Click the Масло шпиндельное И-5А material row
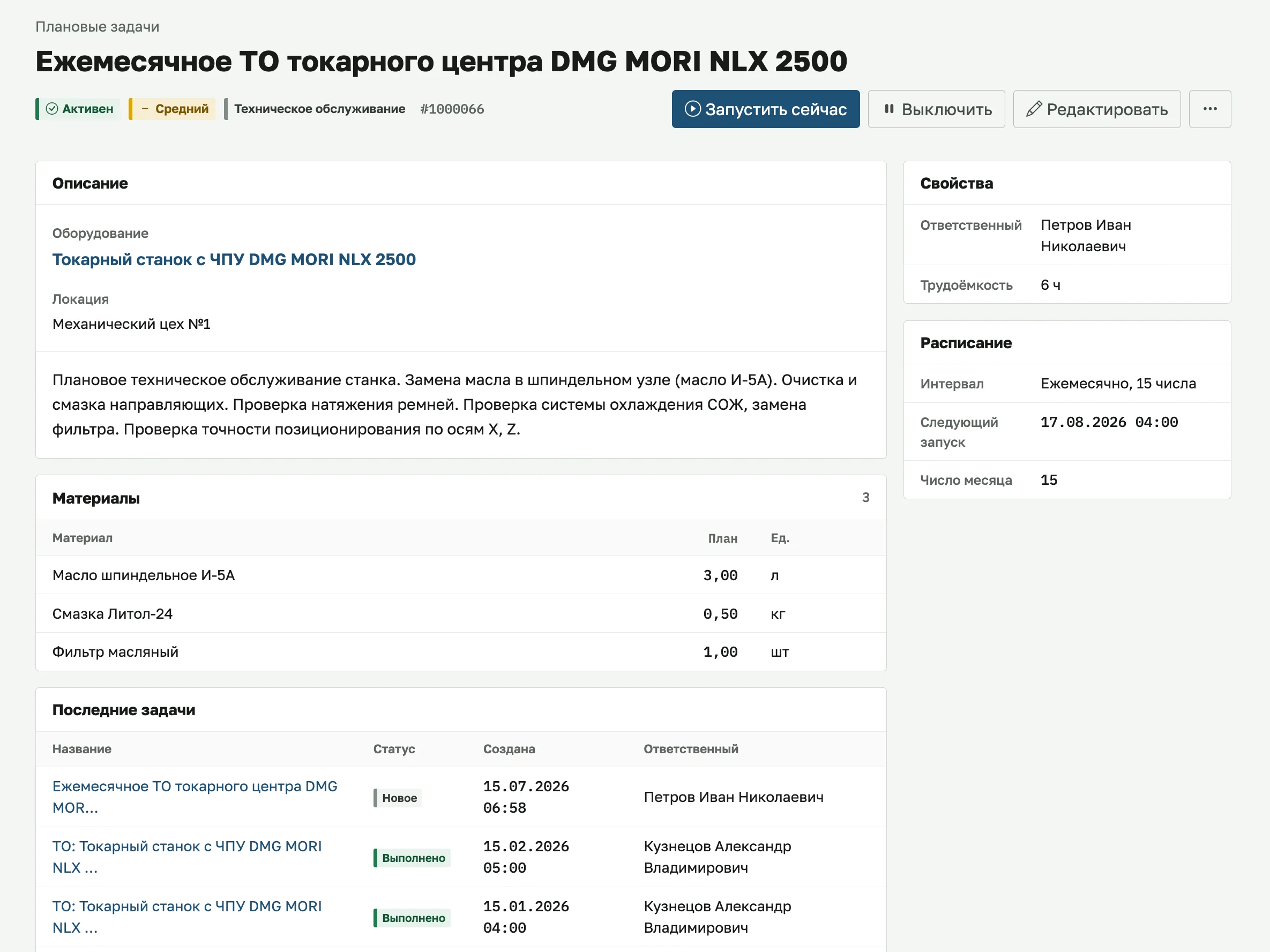This screenshot has height=952, width=1270. (x=461, y=575)
